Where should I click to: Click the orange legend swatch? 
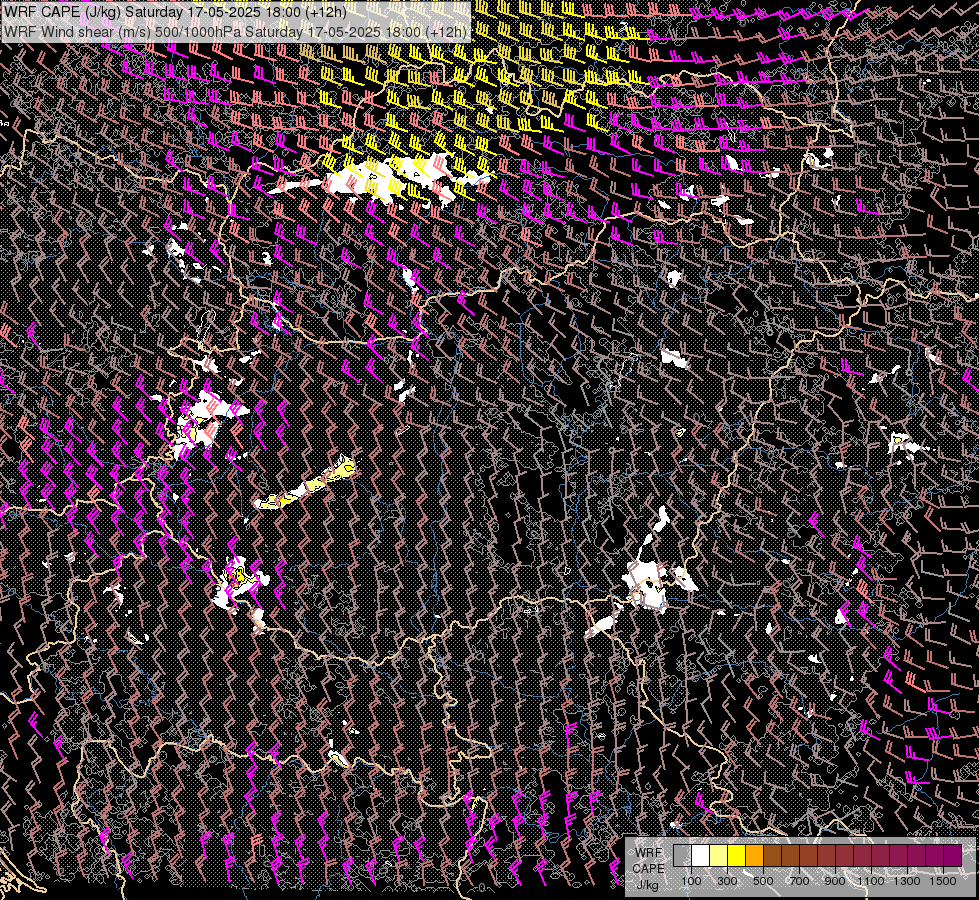(x=754, y=855)
